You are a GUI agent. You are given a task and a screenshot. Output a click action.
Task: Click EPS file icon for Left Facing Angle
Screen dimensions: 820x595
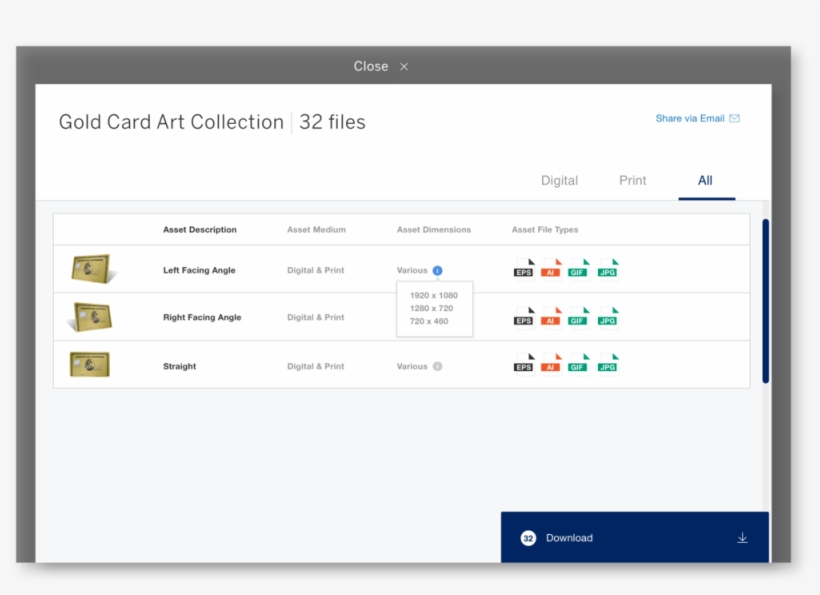[x=524, y=268]
